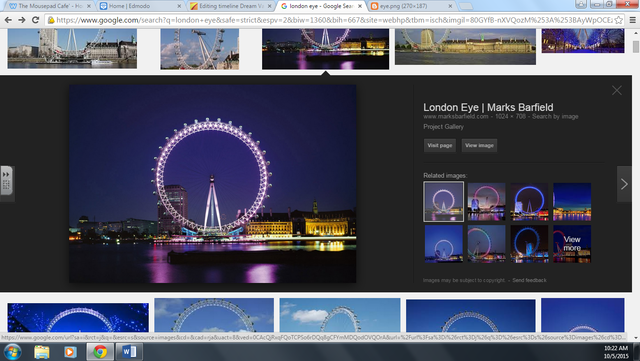Open the Chrome menu icon
The width and height of the screenshot is (640, 361).
pos(633,20)
